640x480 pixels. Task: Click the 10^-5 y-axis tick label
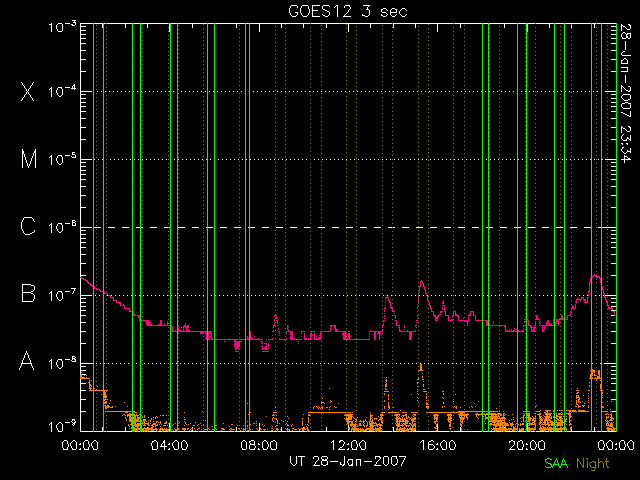click(62, 159)
